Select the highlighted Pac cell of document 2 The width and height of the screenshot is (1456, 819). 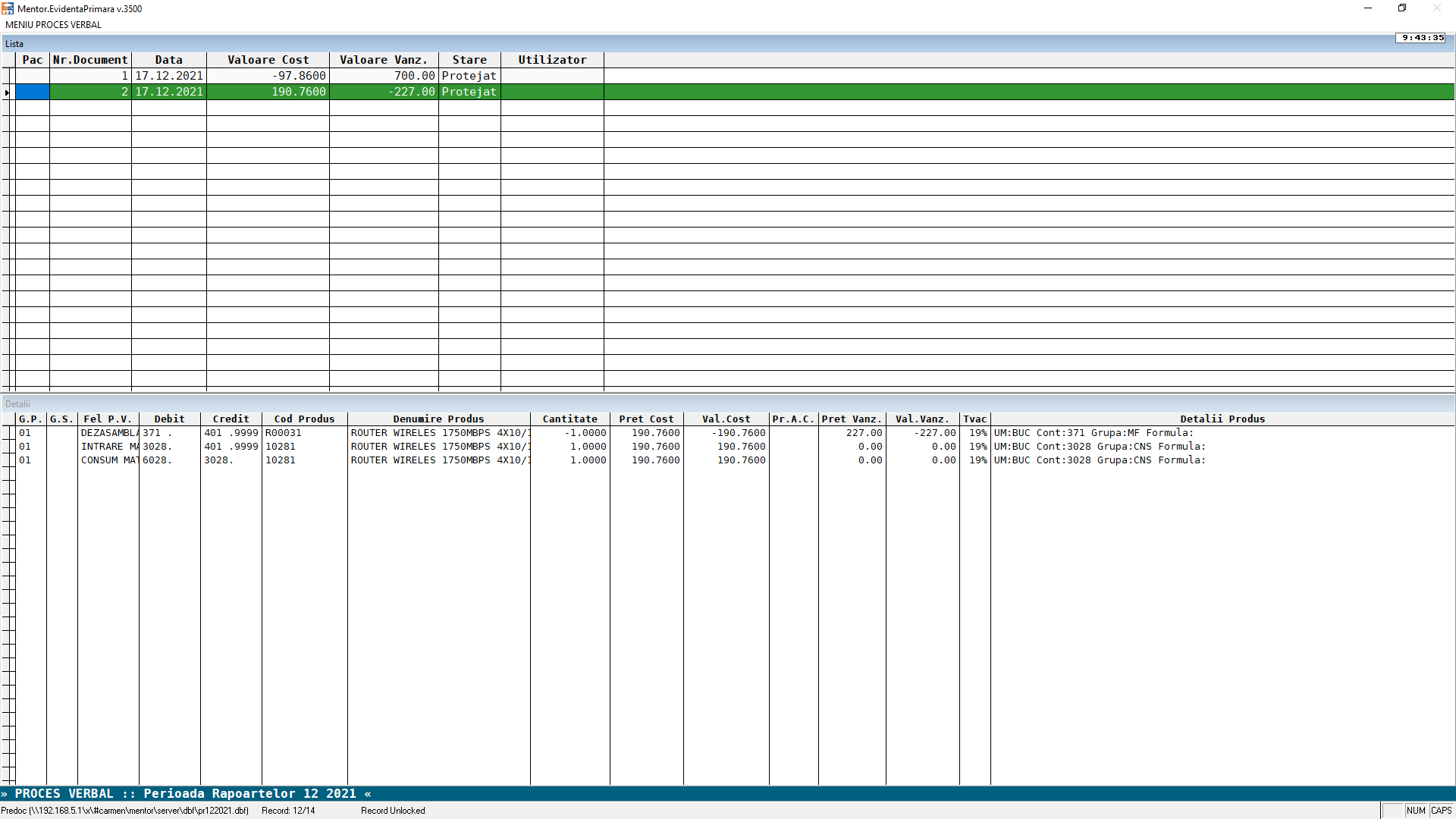click(33, 92)
